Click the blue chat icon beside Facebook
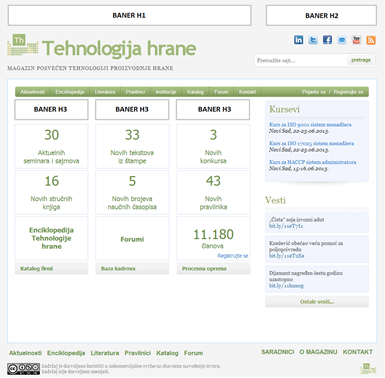385x378 pixels. (342, 40)
